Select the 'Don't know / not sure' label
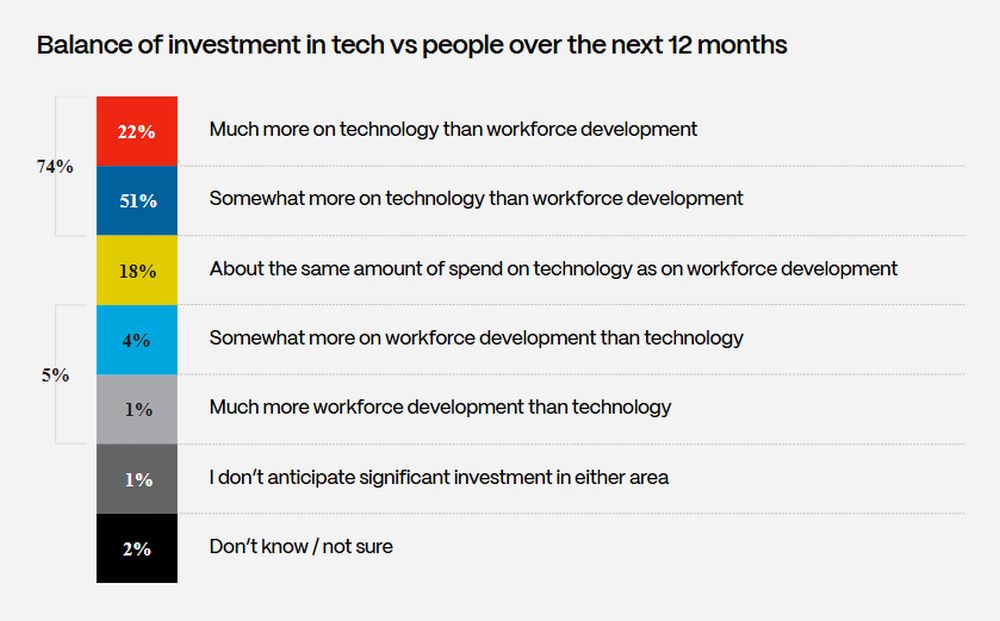The width and height of the screenshot is (1000, 621). 301,546
